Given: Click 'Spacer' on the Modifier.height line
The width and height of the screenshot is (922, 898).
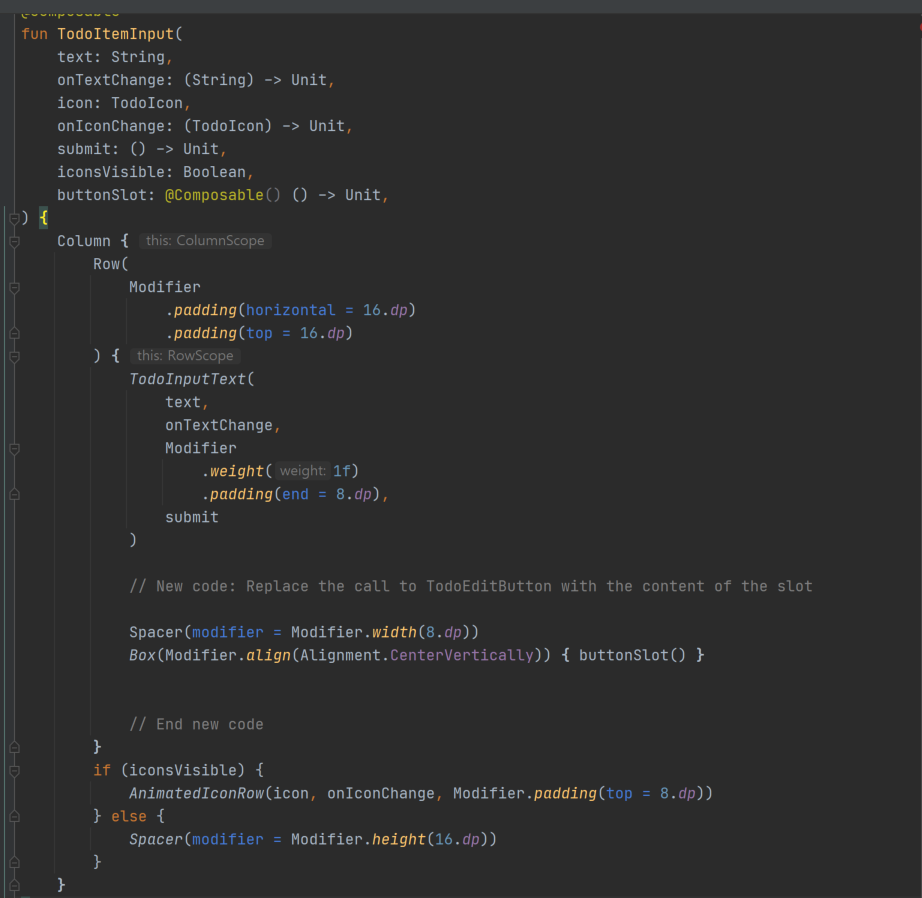Looking at the screenshot, I should (156, 839).
